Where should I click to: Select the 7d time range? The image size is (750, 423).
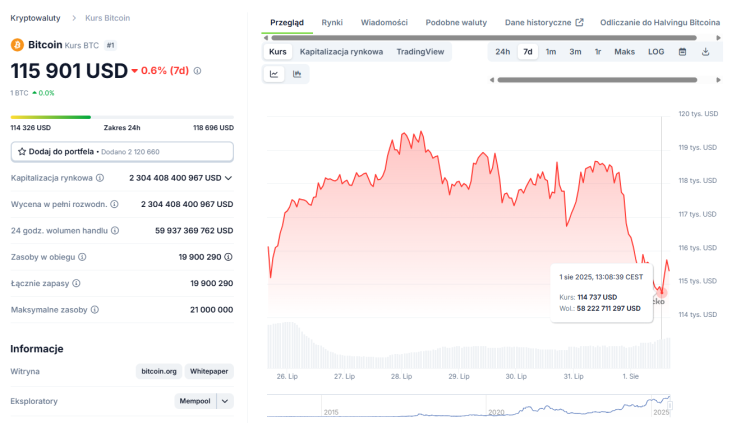[528, 52]
